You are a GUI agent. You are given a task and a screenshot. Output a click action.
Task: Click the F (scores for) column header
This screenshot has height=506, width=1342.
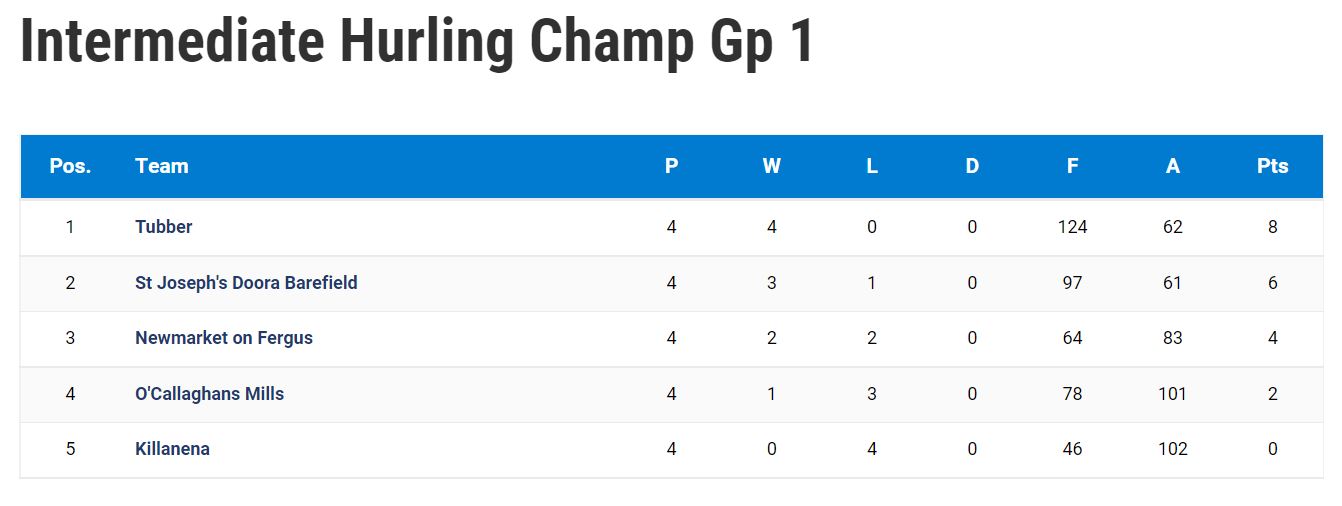(x=1072, y=166)
